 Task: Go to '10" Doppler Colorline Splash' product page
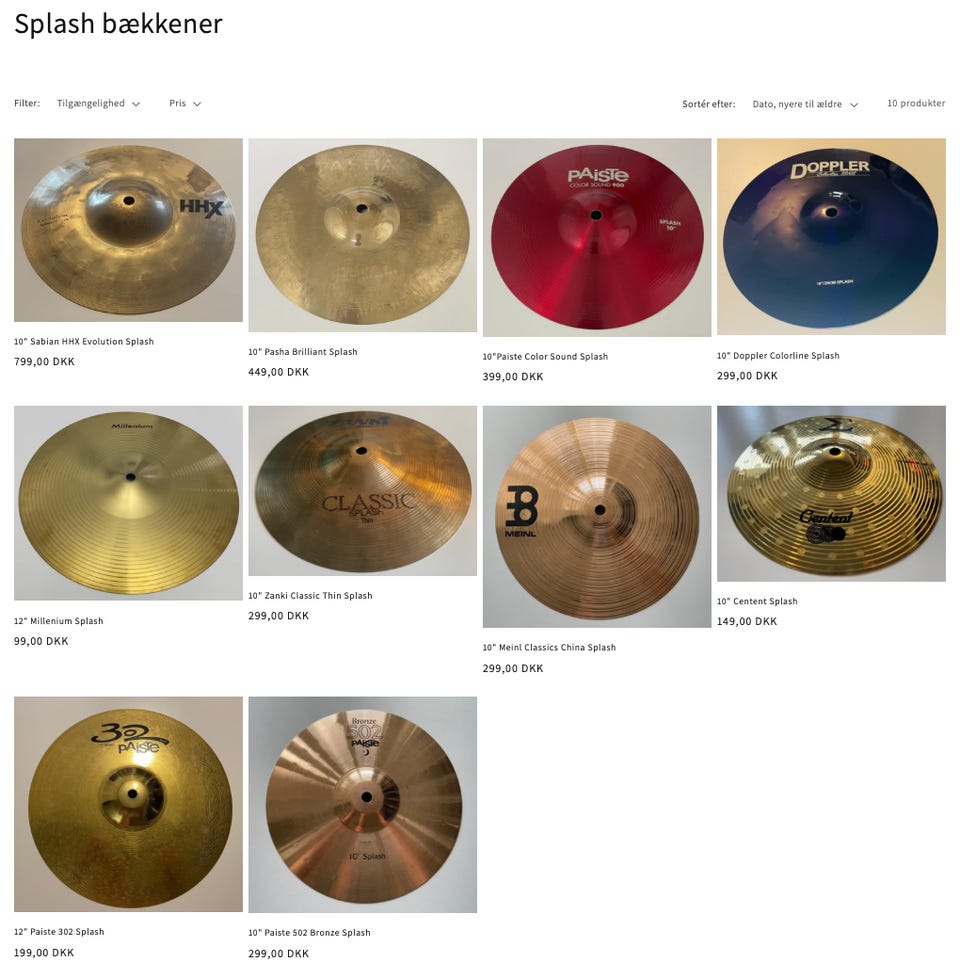(778, 356)
